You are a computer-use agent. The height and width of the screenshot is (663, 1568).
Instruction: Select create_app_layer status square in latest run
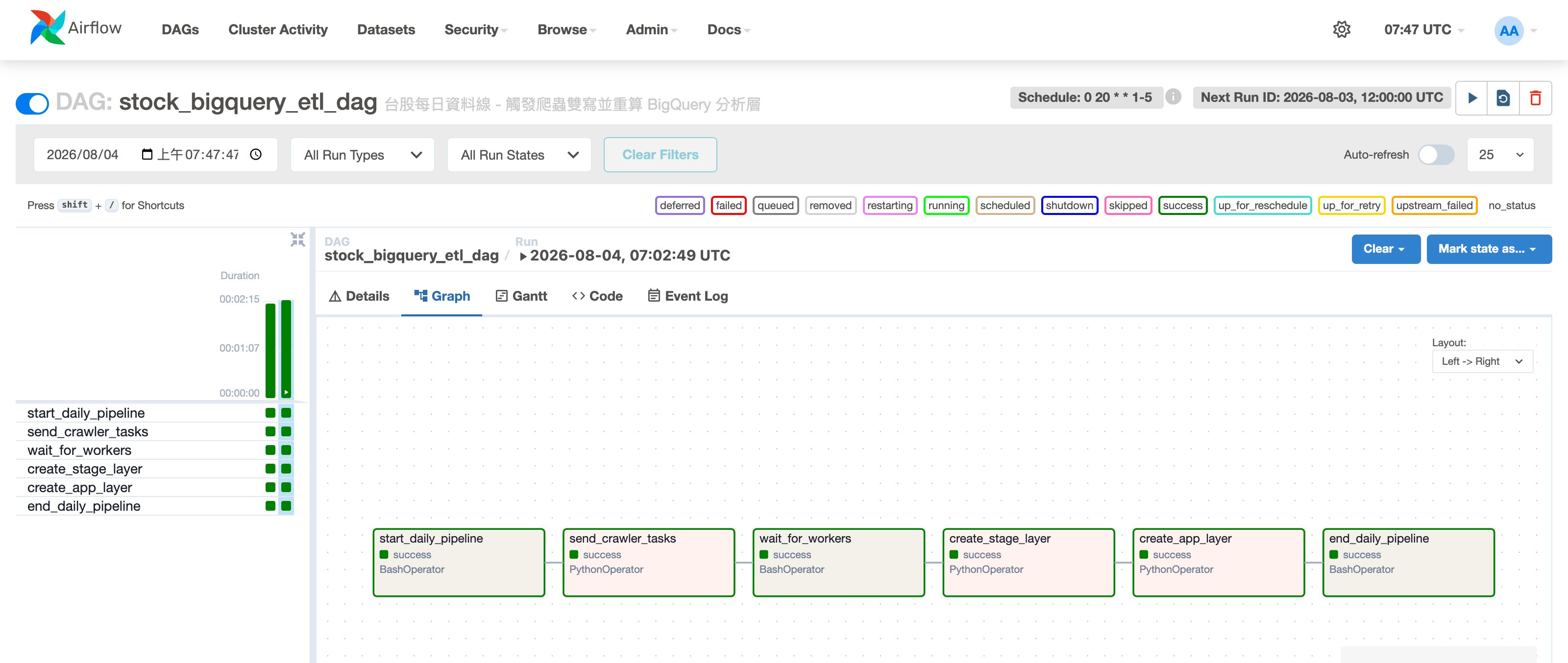(286, 487)
